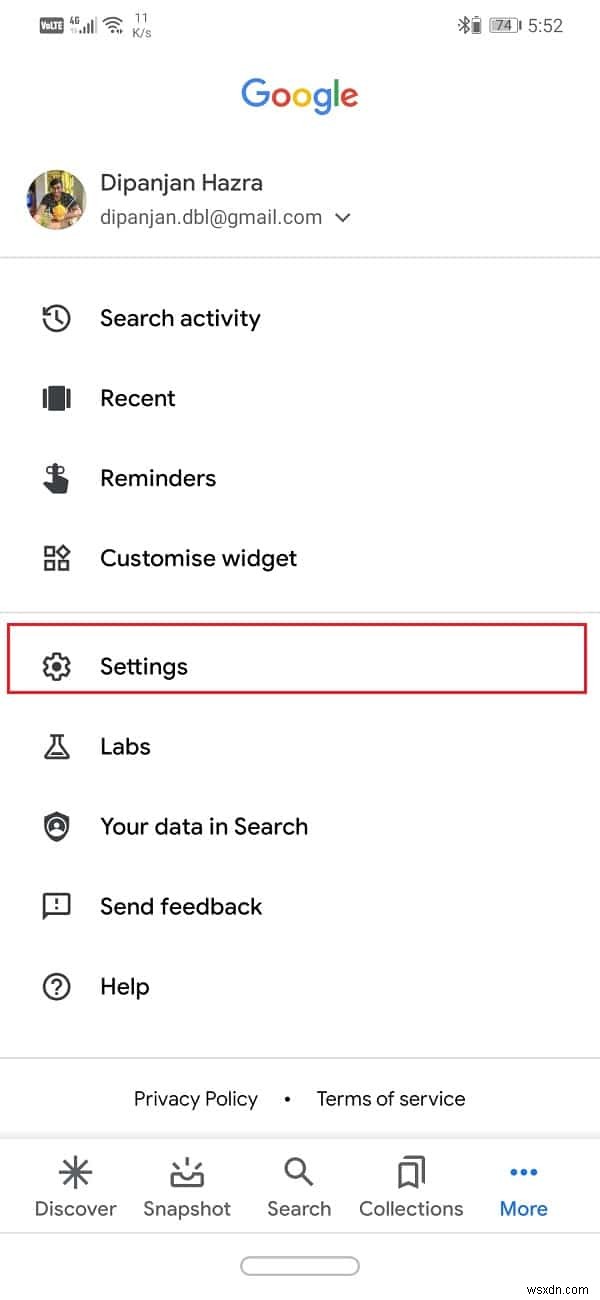
Task: Open the Terms of service link
Action: pyautogui.click(x=391, y=1099)
